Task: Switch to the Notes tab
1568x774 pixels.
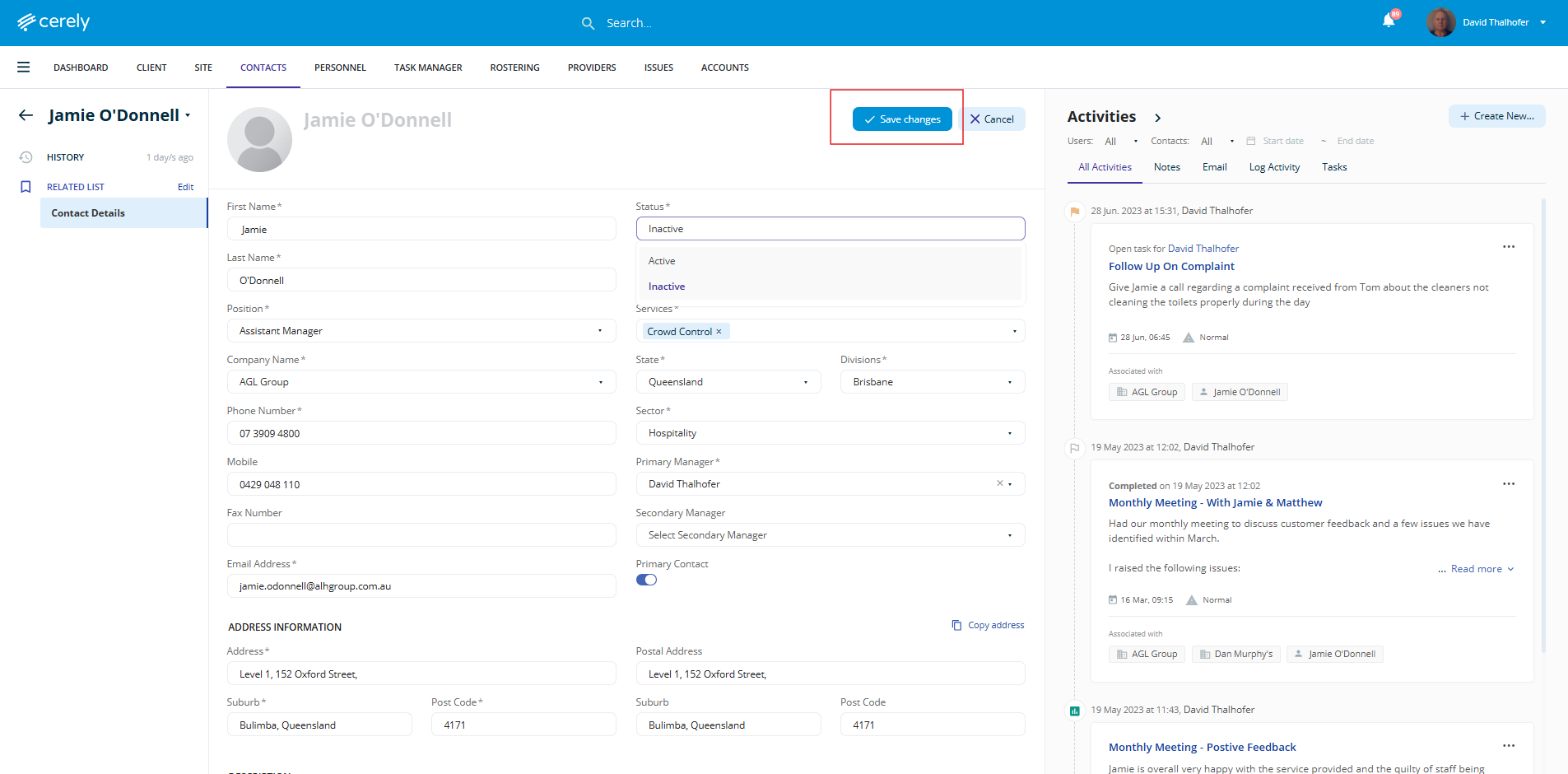Action: tap(1166, 167)
